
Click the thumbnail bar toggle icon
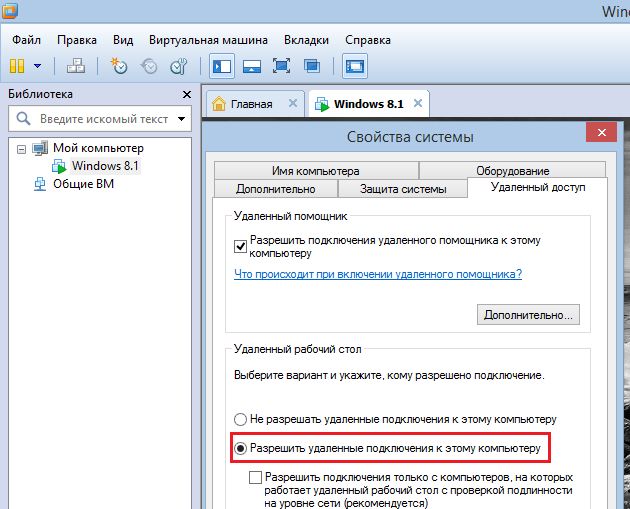(252, 66)
